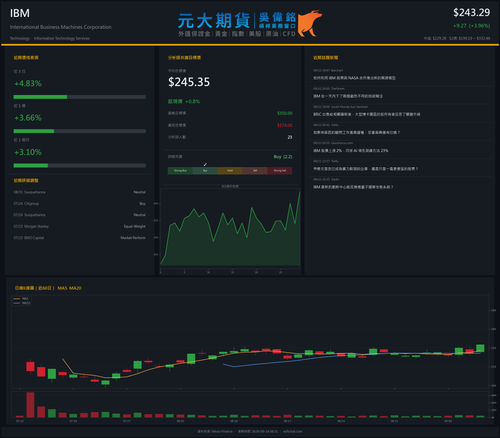The image size is (500, 438).
Task: Click the Sell rating segment
Action: [255, 171]
